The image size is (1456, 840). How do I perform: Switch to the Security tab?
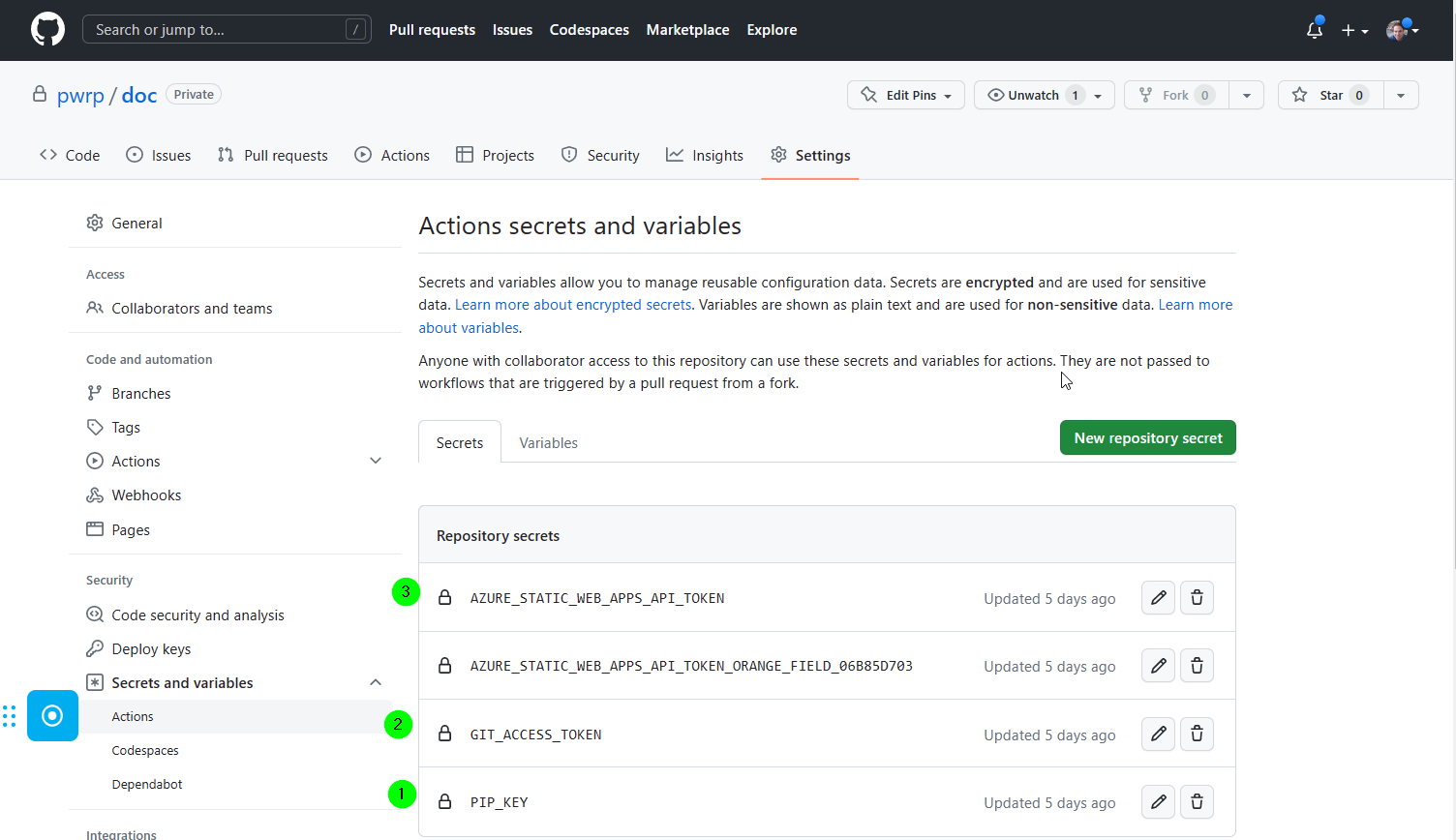point(600,155)
